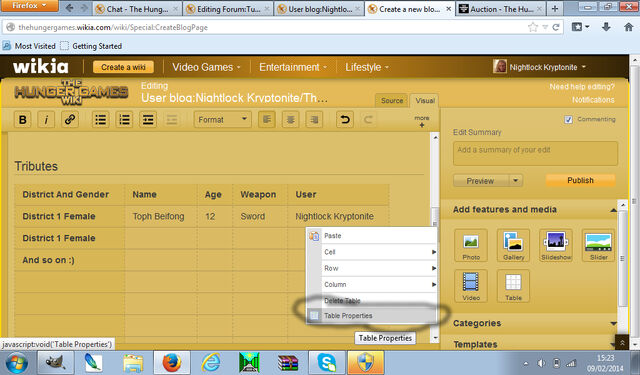Expand more toolbar options
Viewport: 640px width, 375px height.
tap(422, 121)
